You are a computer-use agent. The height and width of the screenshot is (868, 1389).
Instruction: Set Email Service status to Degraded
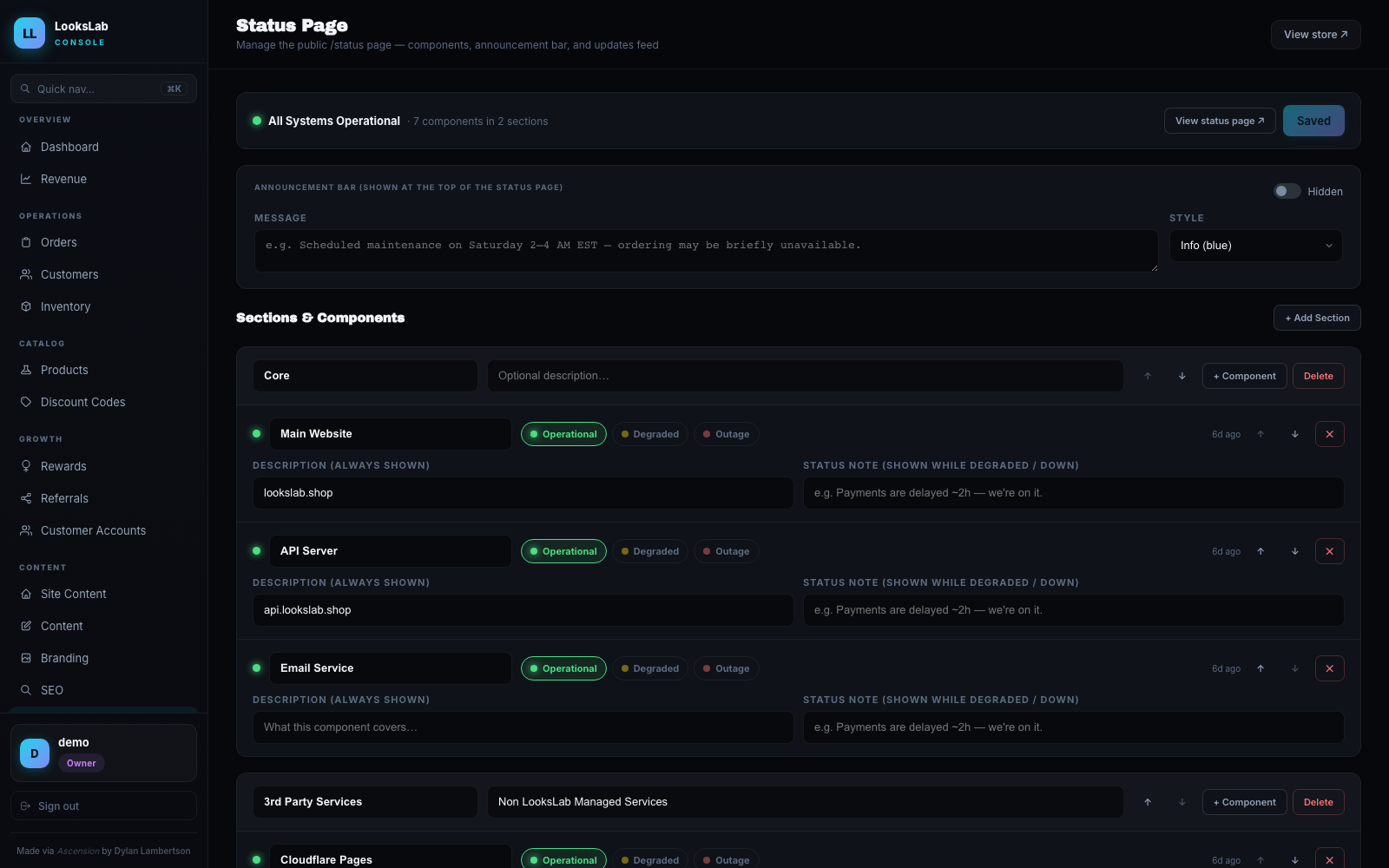(x=650, y=668)
